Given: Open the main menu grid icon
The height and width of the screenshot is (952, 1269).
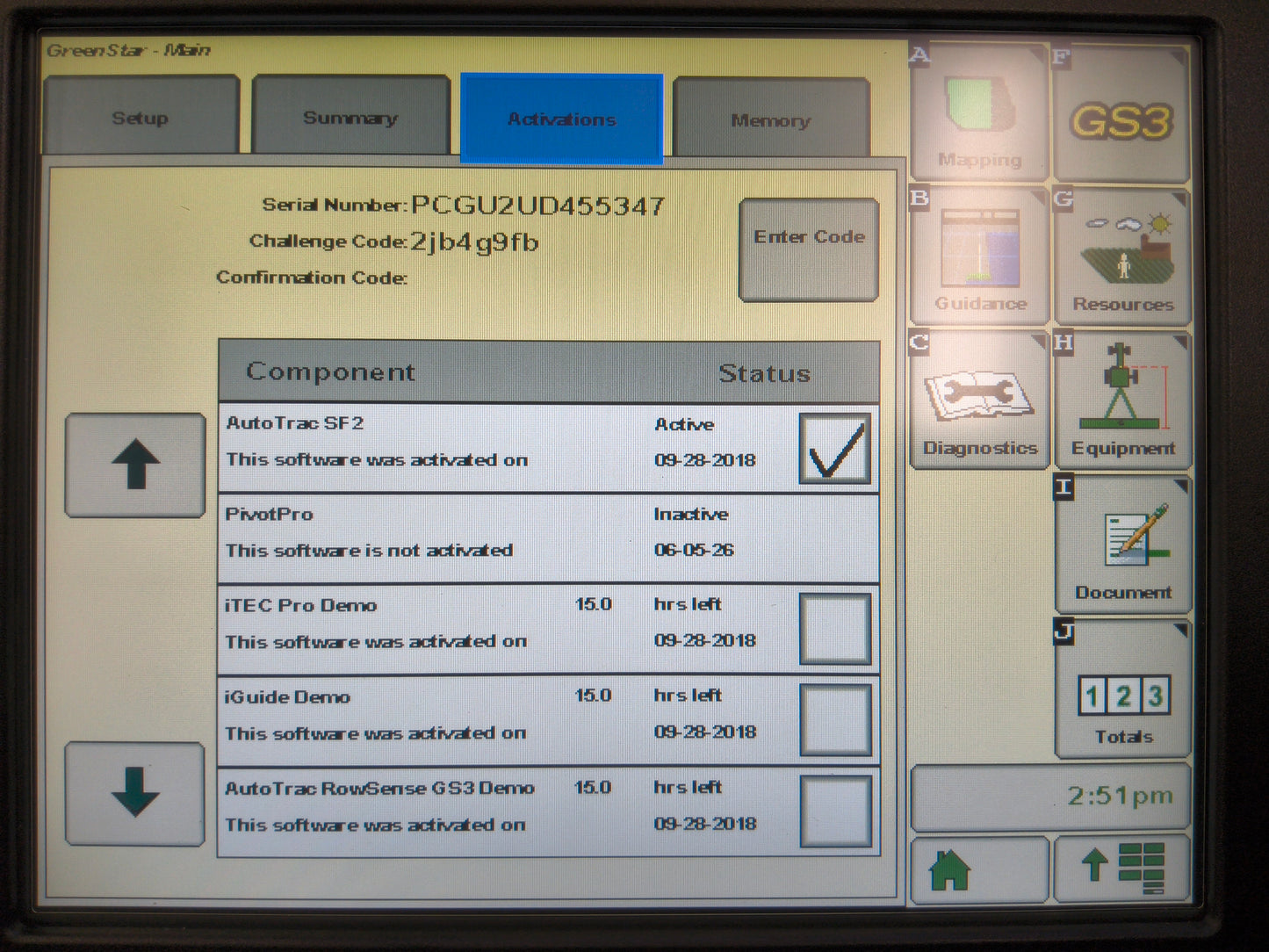Looking at the screenshot, I should (x=1122, y=869).
